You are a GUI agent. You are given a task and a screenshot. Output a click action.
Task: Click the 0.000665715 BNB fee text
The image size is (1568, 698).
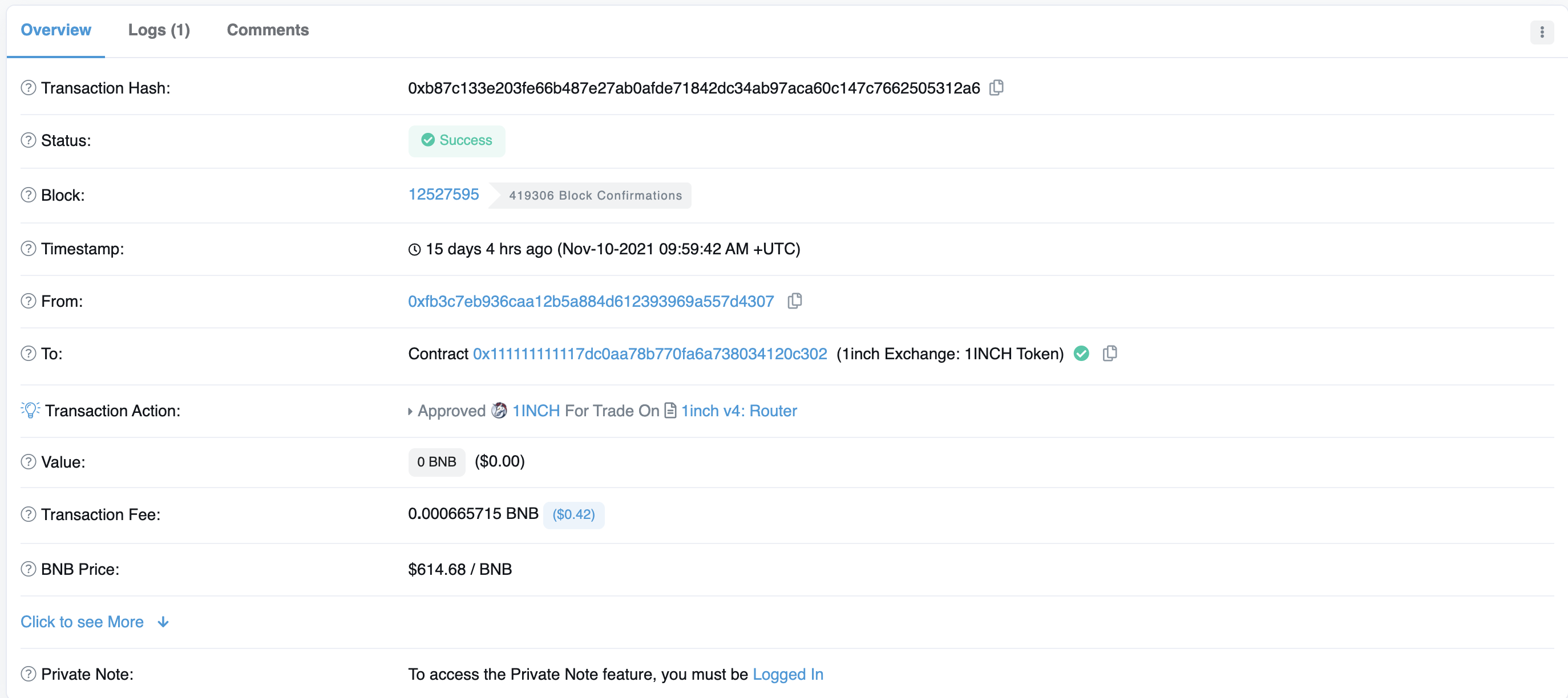tap(473, 514)
